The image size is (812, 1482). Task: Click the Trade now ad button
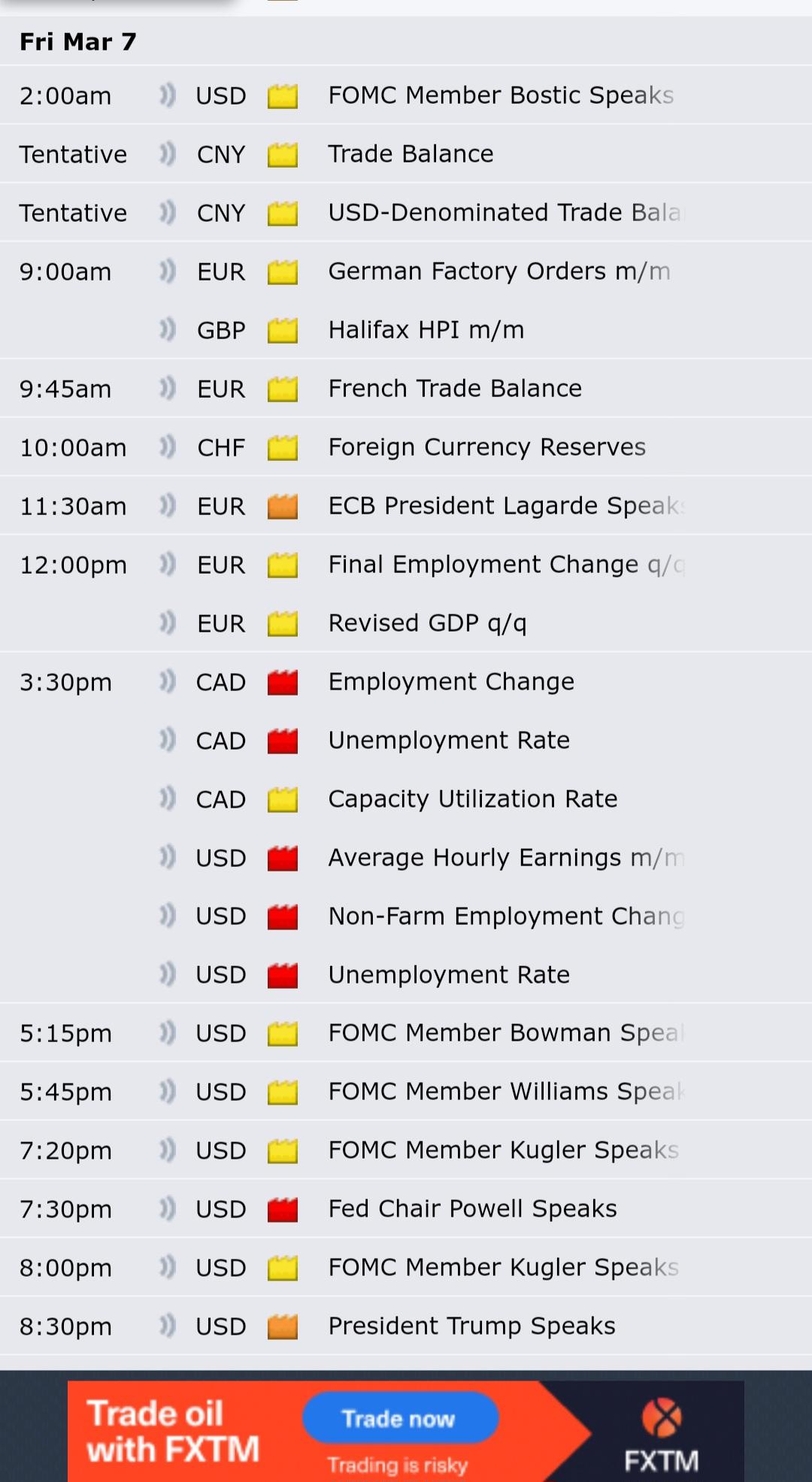pos(400,1418)
